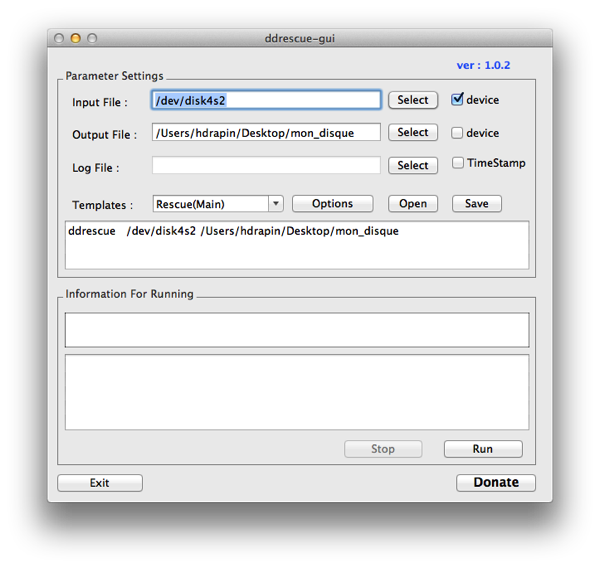
Task: Click the Stop button
Action: click(383, 449)
